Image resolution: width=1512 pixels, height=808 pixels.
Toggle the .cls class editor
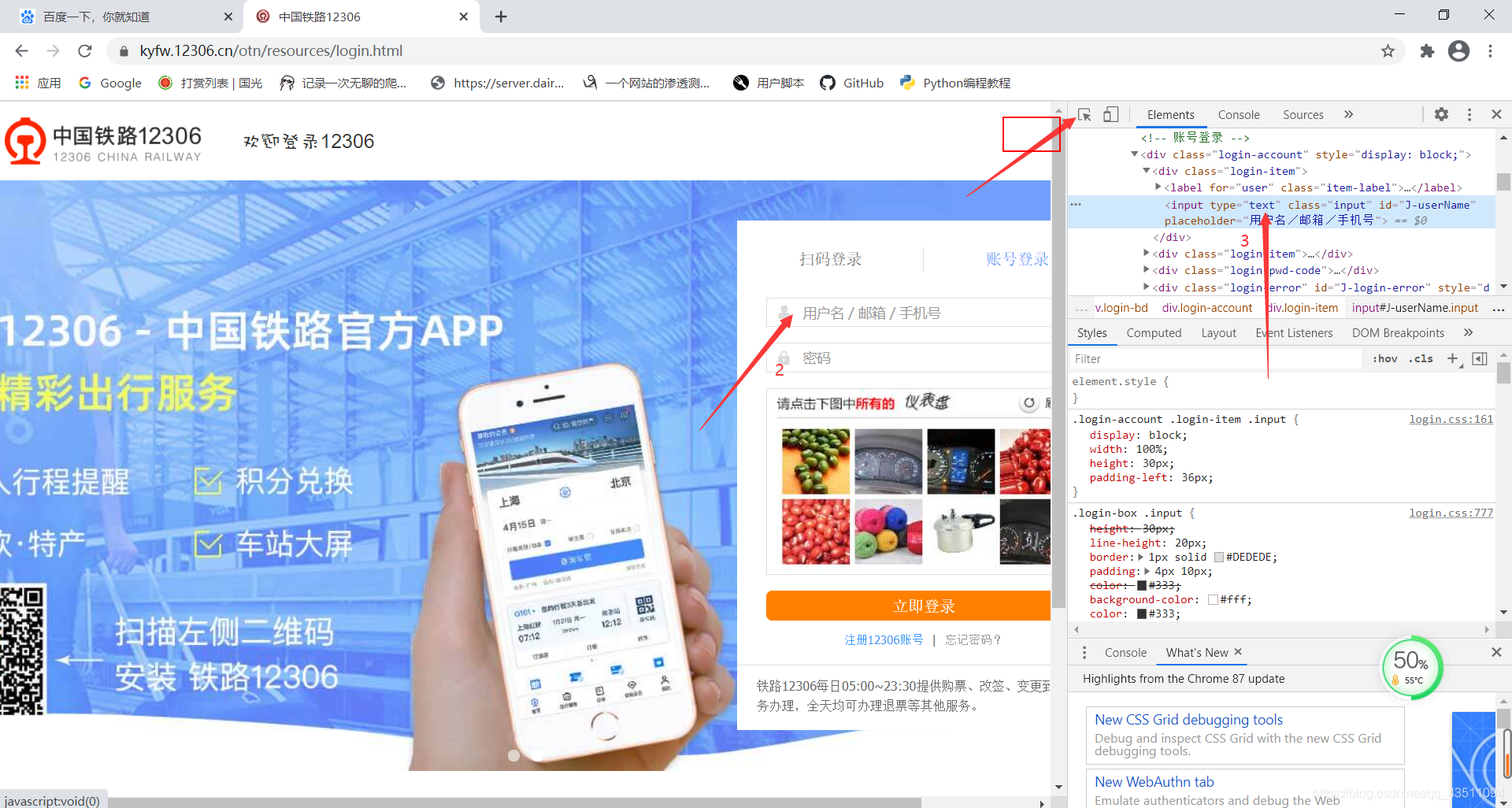[1421, 359]
